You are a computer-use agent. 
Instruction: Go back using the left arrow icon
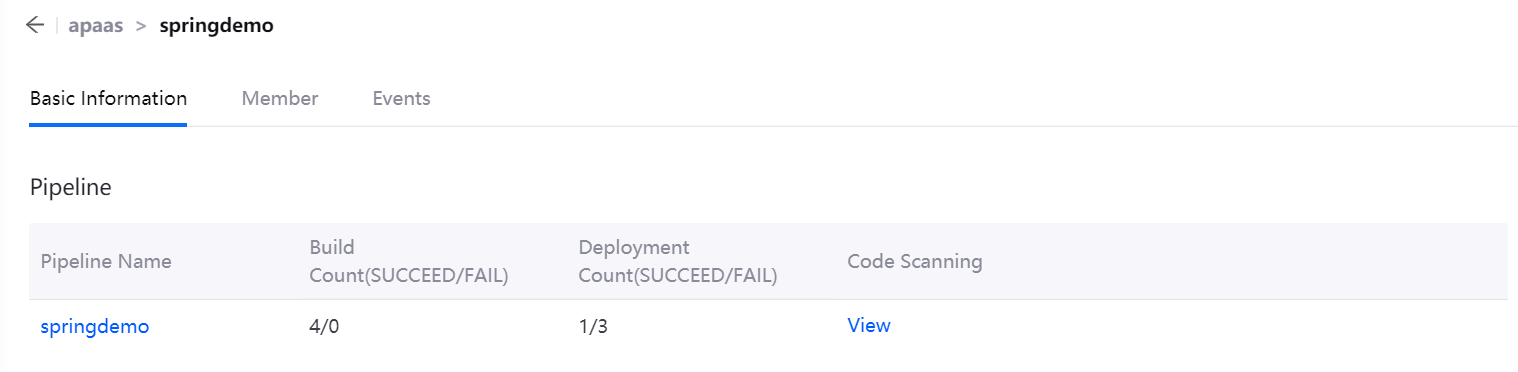[x=35, y=26]
